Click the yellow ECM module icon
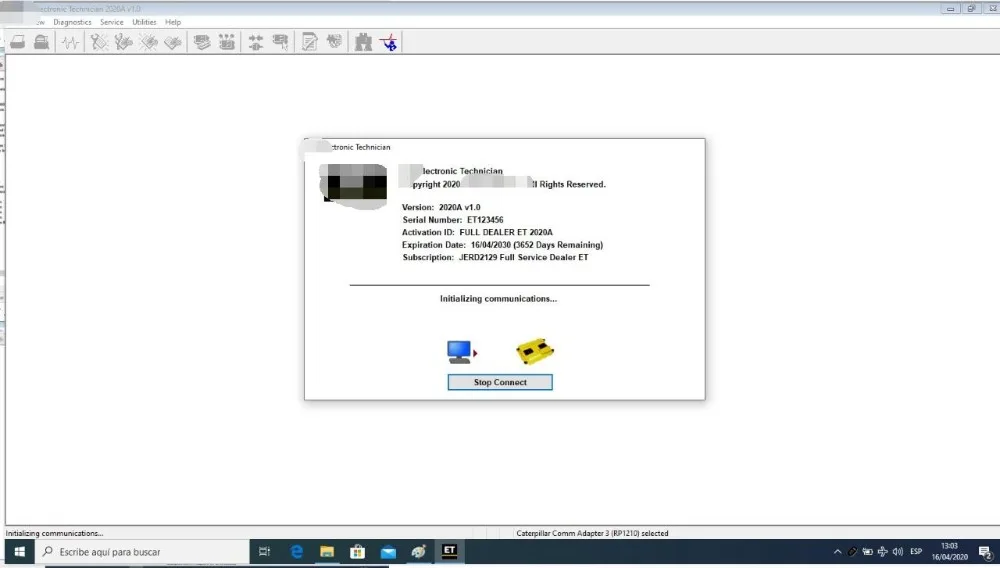This screenshot has width=1000, height=568. (x=534, y=351)
